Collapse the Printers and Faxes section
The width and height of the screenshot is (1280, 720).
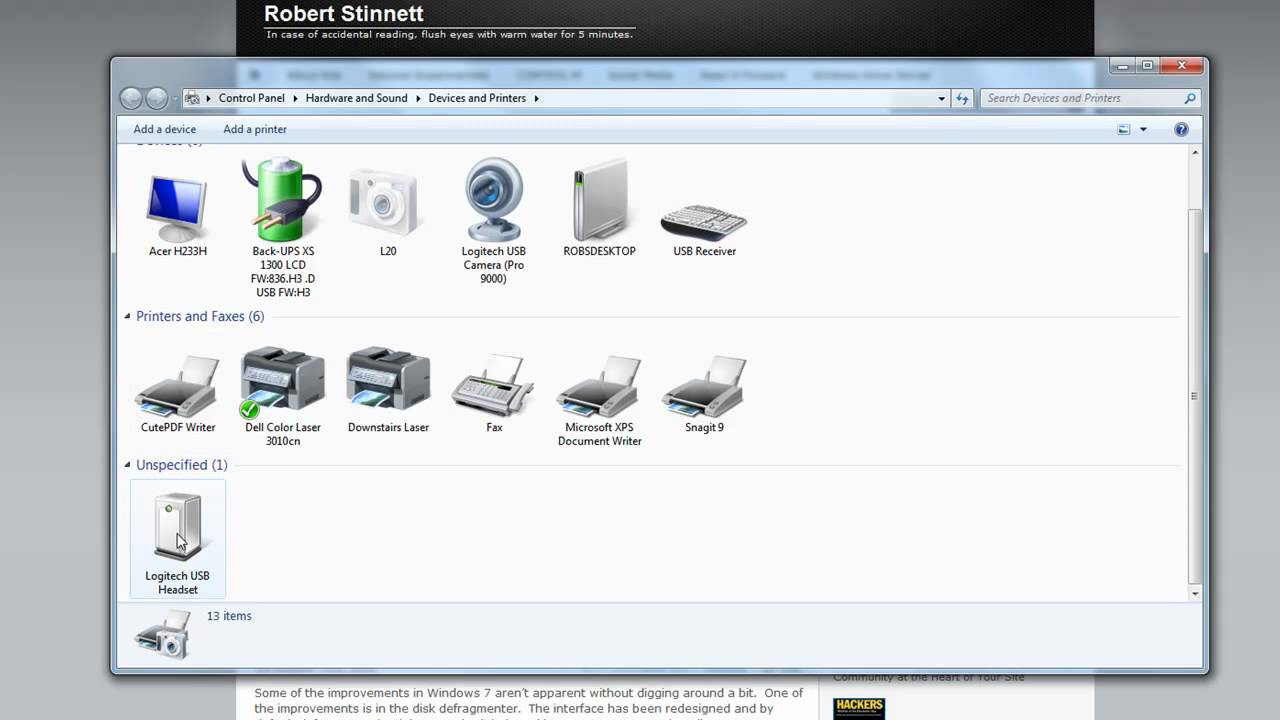pyautogui.click(x=127, y=316)
